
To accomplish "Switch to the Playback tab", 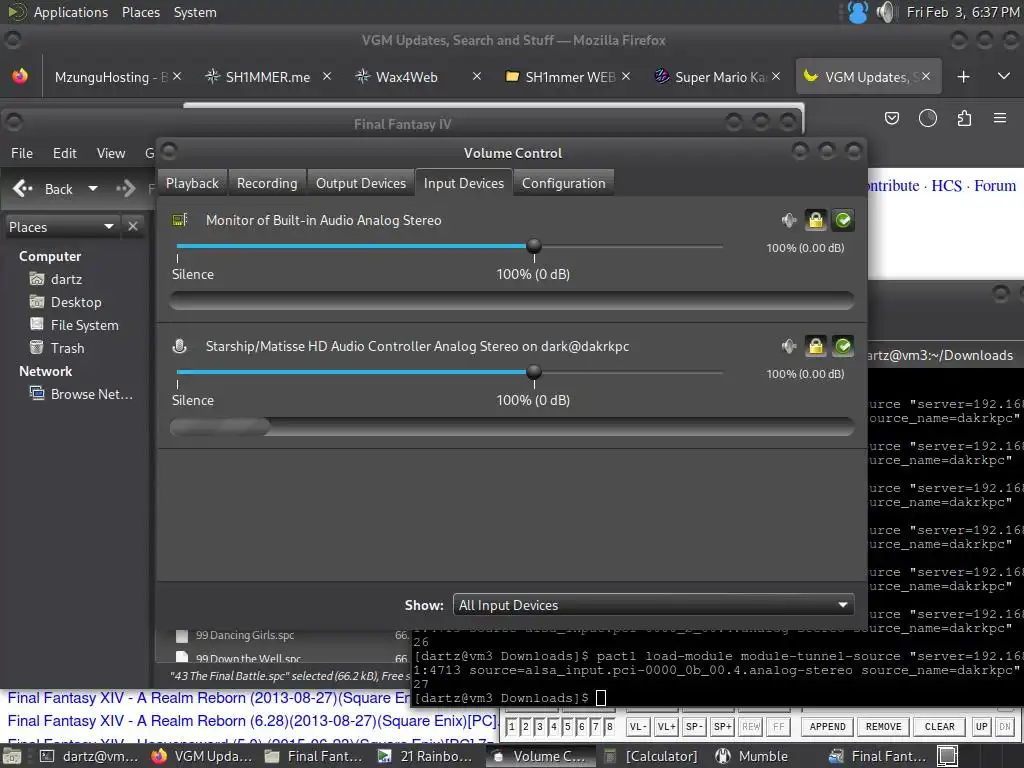I will point(192,184).
